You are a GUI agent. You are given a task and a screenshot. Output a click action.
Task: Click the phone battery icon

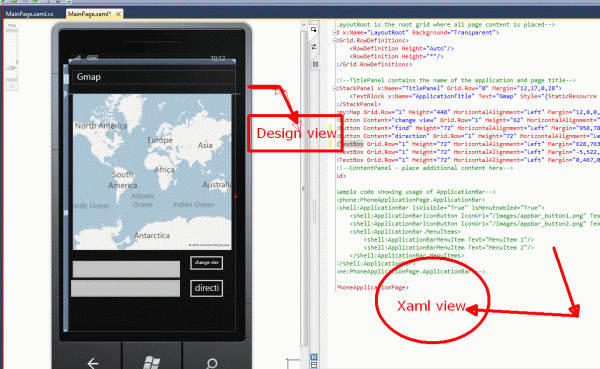[93, 58]
